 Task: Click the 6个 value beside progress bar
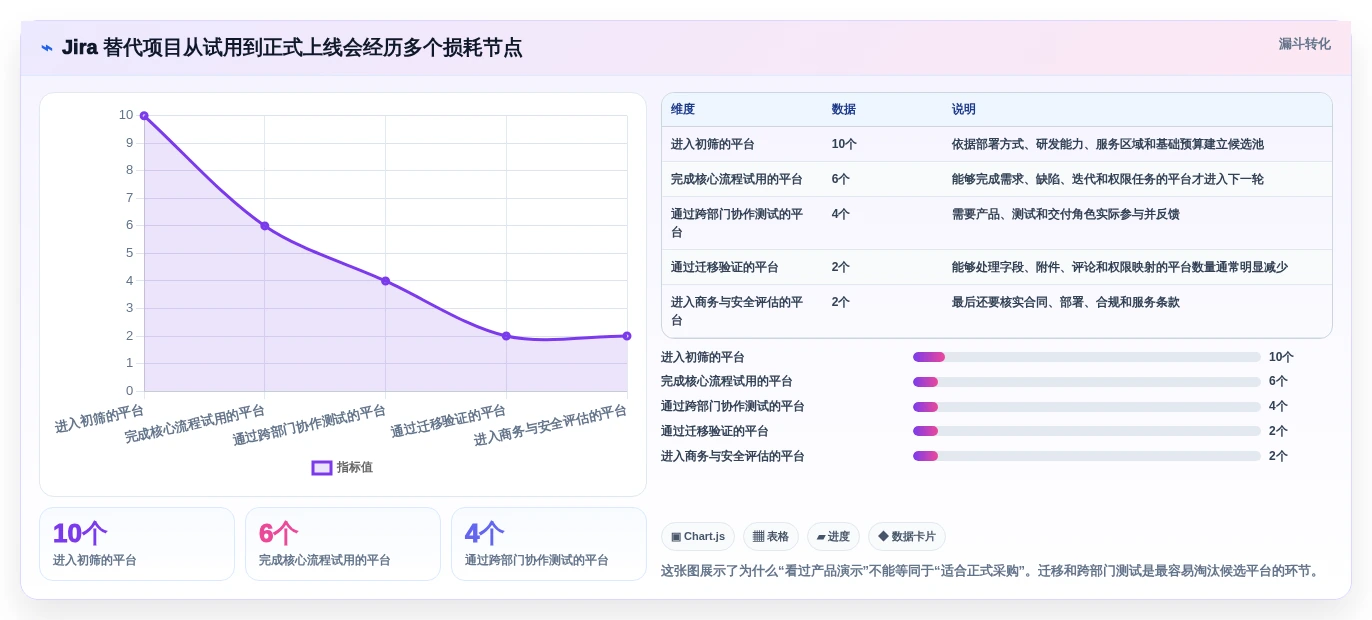point(1278,382)
